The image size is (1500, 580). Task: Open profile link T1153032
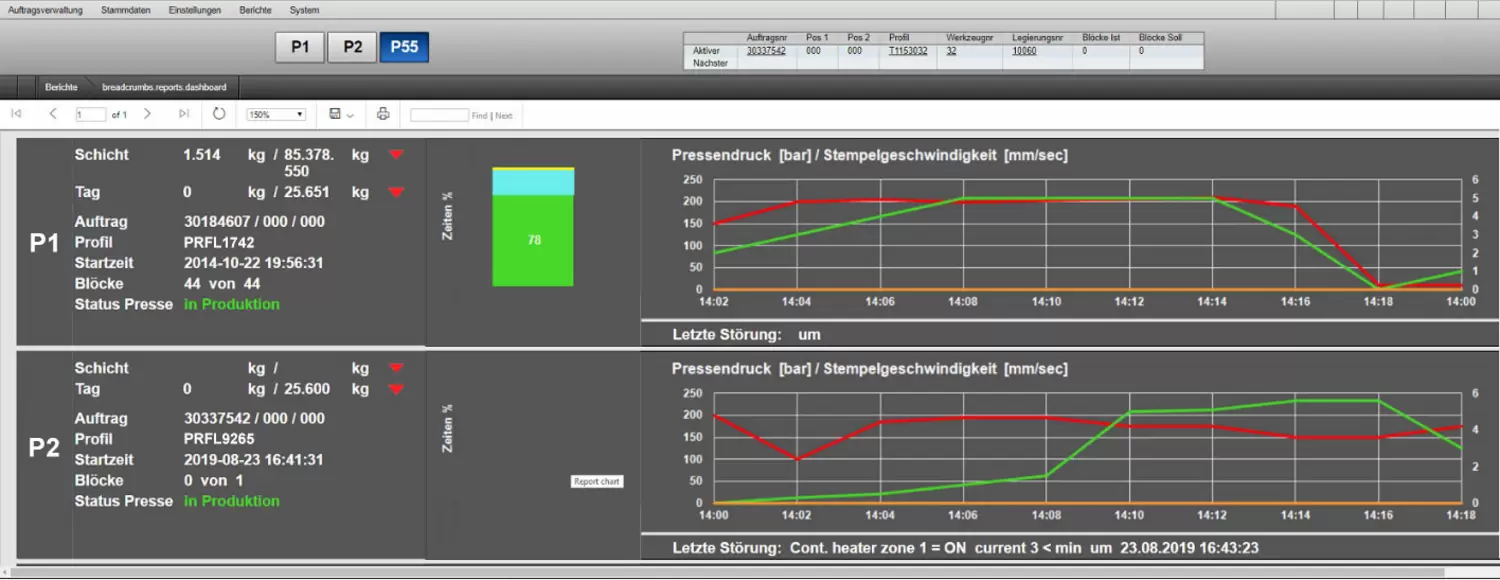coord(907,50)
